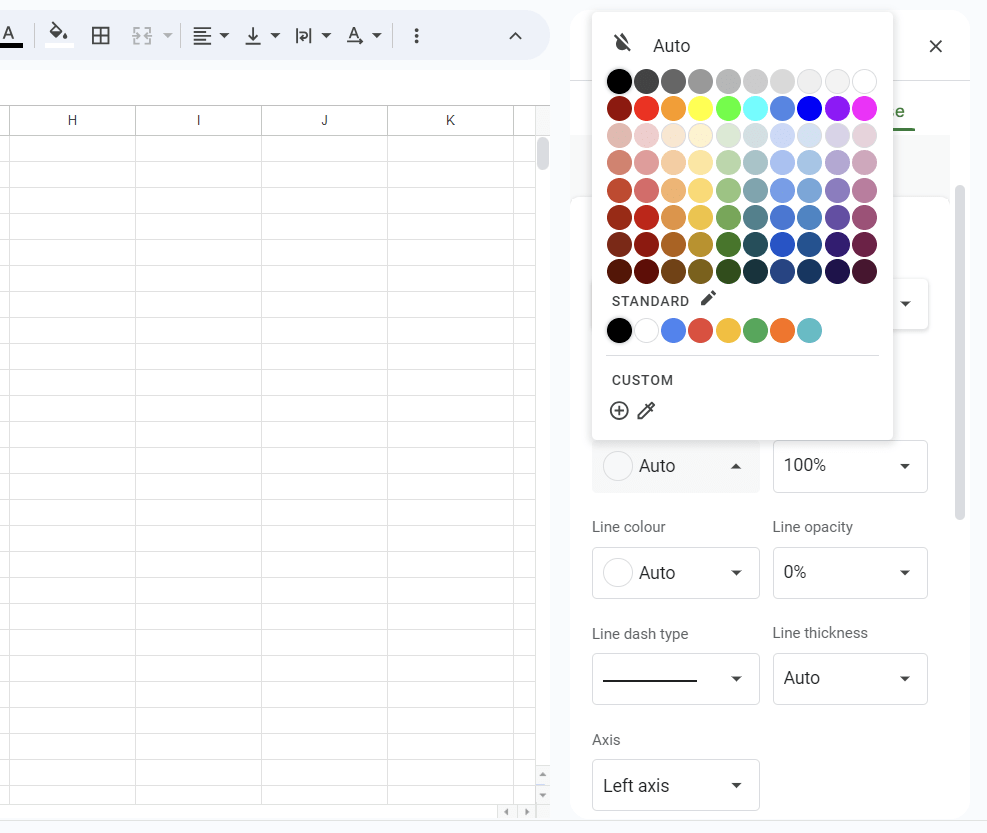The width and height of the screenshot is (987, 833).
Task: Open the Line thickness Auto dropdown
Action: tap(849, 679)
